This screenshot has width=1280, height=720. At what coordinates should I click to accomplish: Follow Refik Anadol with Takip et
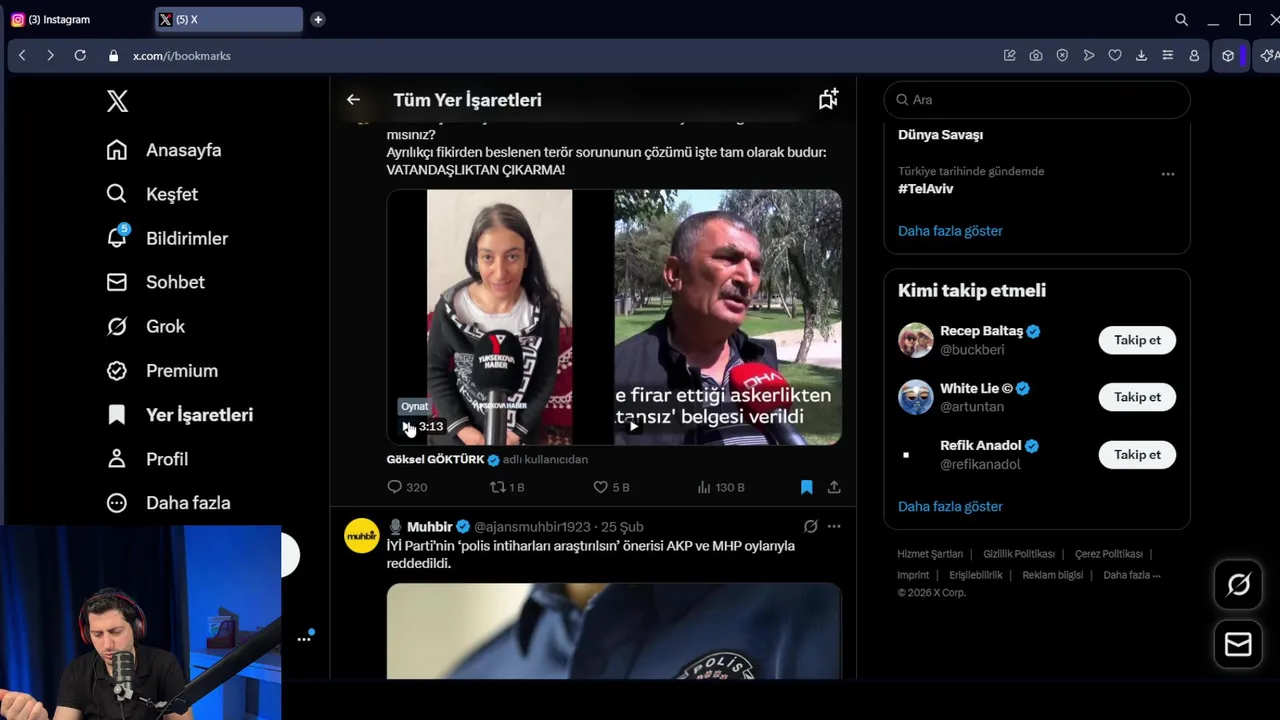[1137, 454]
